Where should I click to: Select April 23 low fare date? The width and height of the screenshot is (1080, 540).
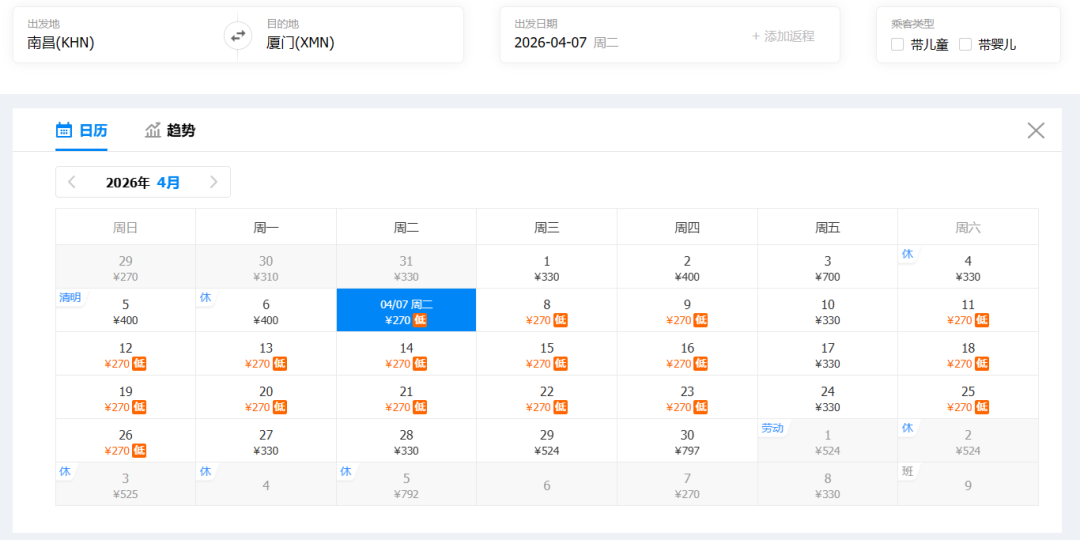[x=687, y=397]
